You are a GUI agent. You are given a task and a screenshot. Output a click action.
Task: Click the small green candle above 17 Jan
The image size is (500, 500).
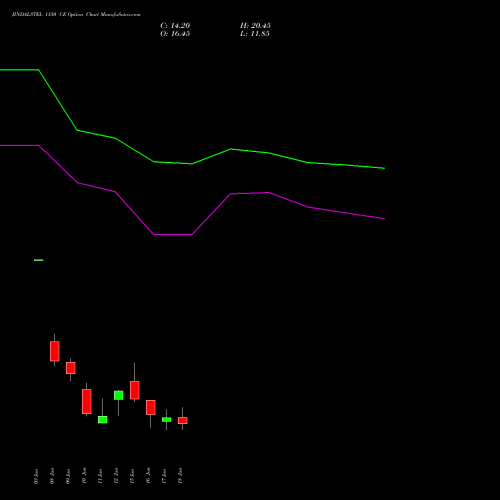click(167, 420)
